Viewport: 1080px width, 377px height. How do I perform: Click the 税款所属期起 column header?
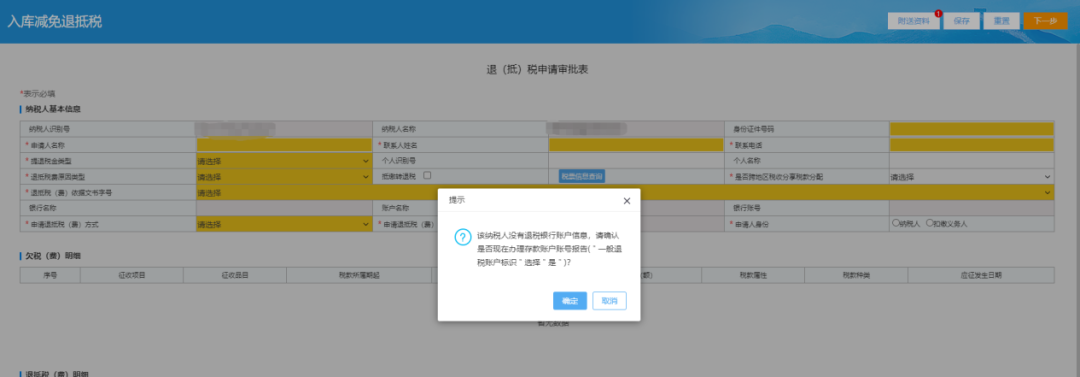click(358, 275)
